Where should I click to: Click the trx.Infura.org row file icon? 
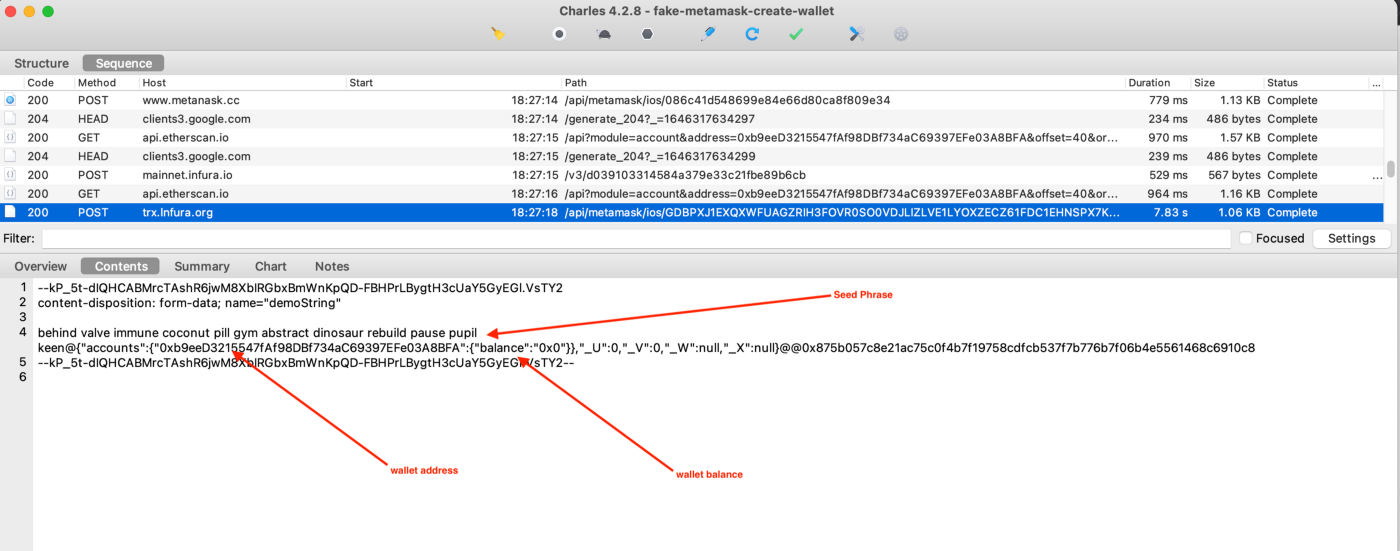coord(10,212)
